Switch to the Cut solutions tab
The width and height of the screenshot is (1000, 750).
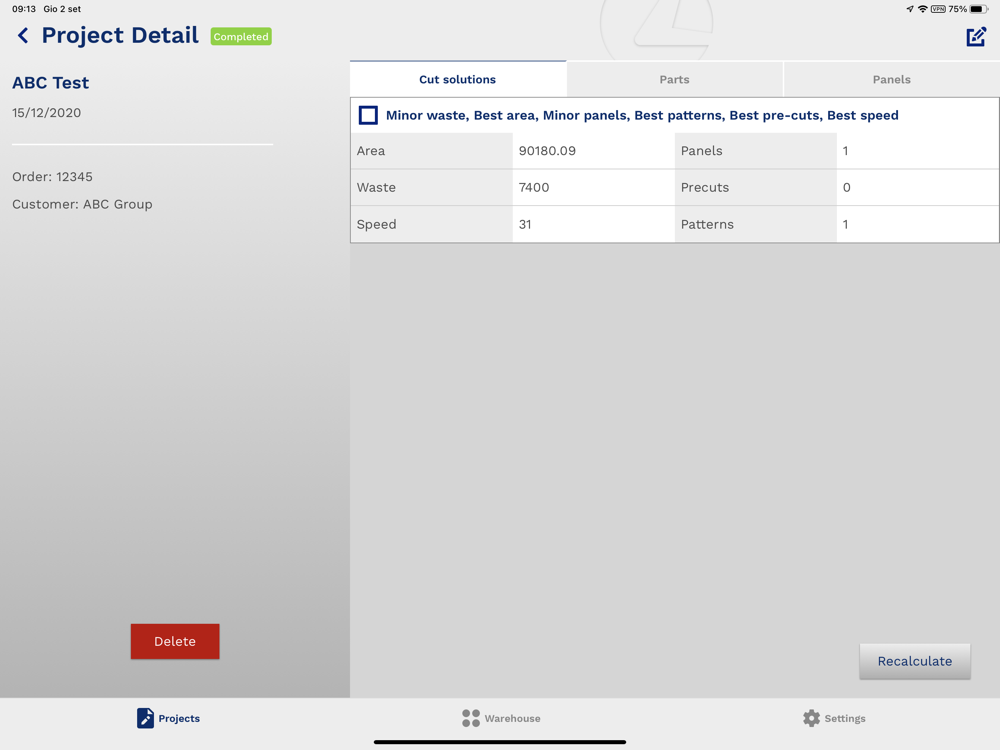click(458, 80)
